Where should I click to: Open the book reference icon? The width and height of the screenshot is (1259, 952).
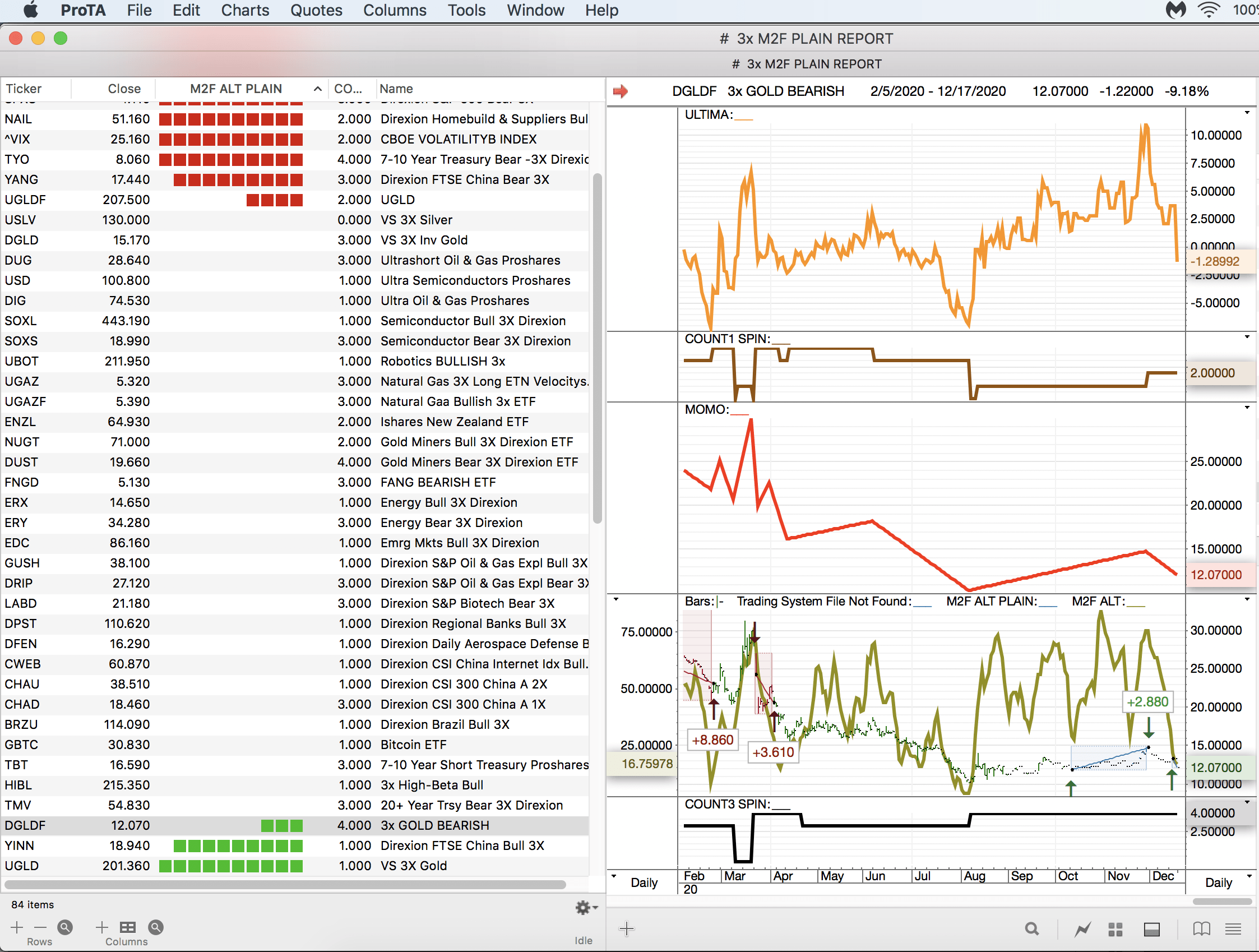(x=1201, y=929)
